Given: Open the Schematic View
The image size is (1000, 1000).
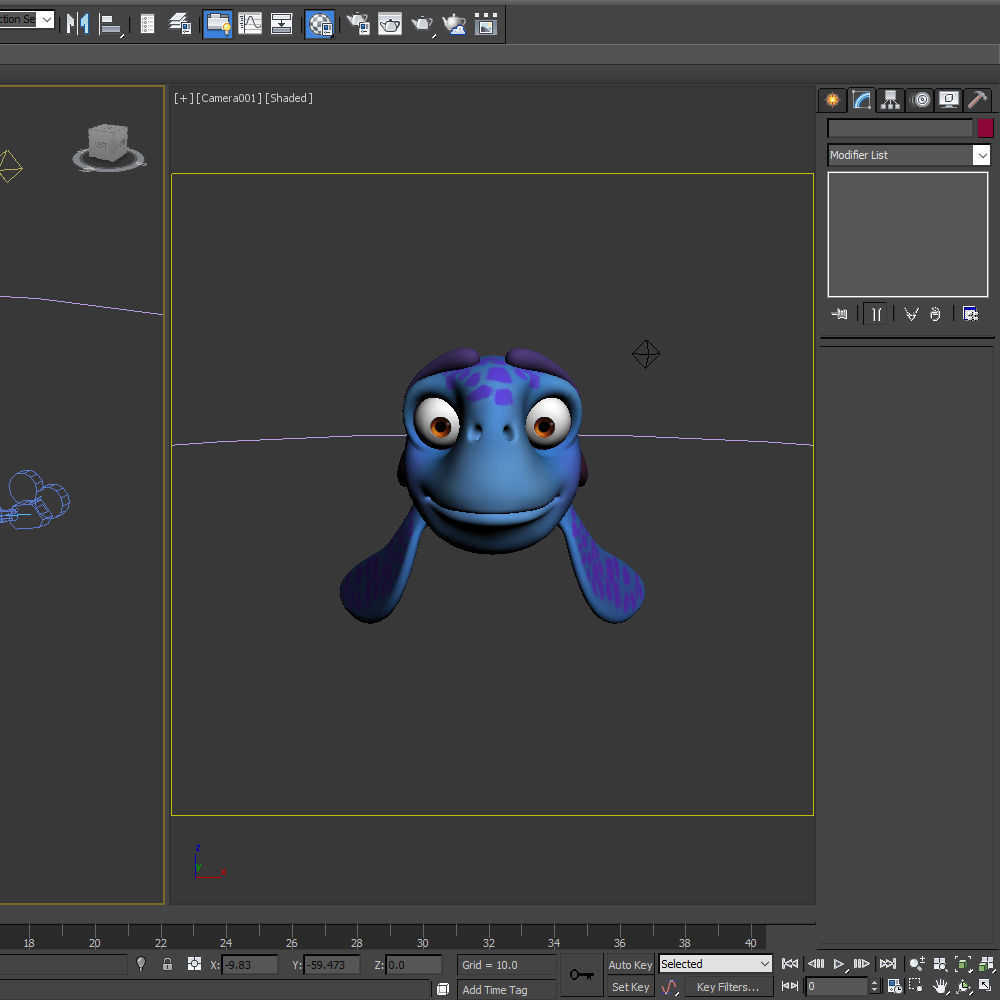Looking at the screenshot, I should 281,24.
